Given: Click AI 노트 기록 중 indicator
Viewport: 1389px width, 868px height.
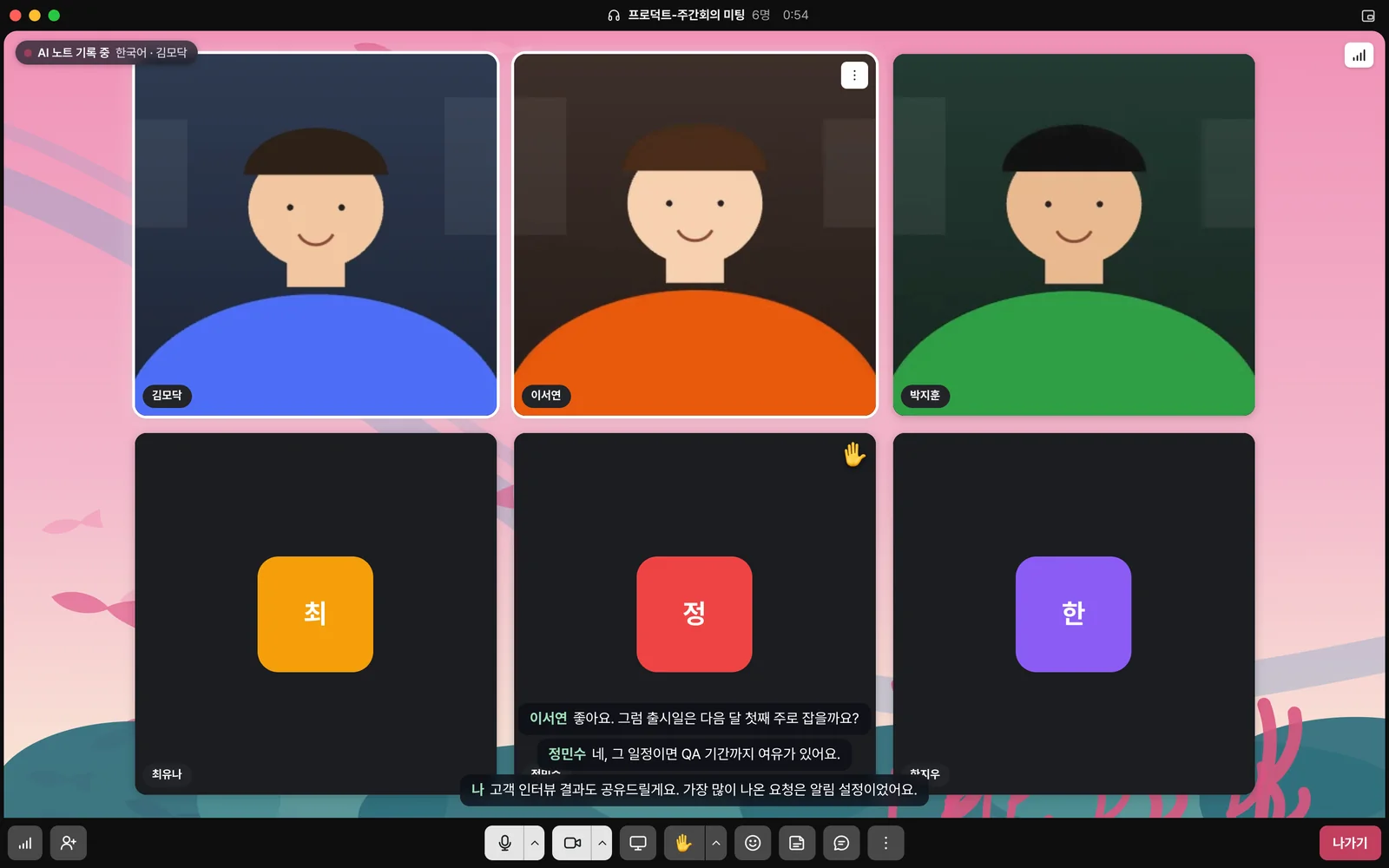Looking at the screenshot, I should pyautogui.click(x=107, y=53).
